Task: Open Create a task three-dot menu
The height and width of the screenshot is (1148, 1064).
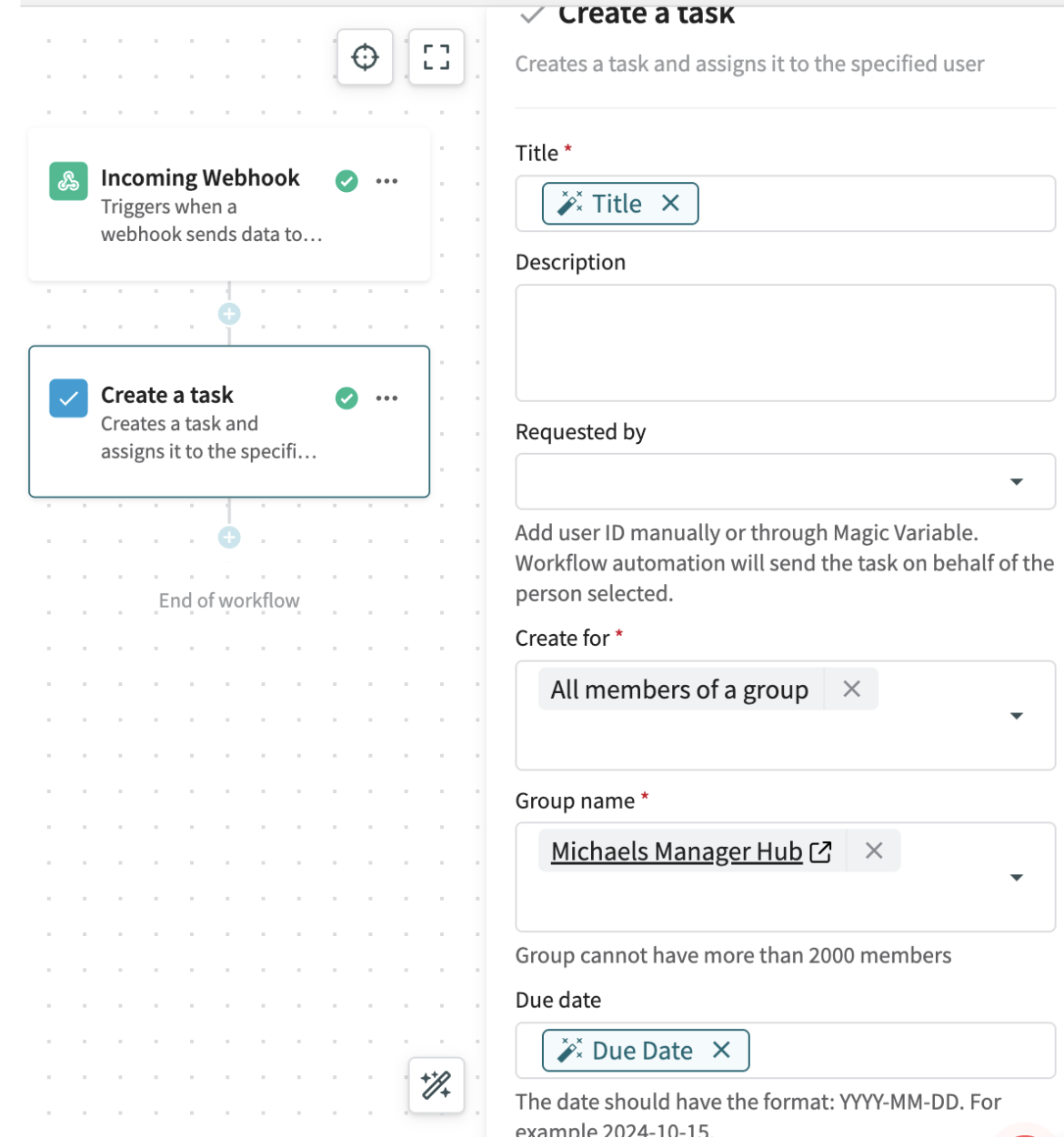Action: 386,398
